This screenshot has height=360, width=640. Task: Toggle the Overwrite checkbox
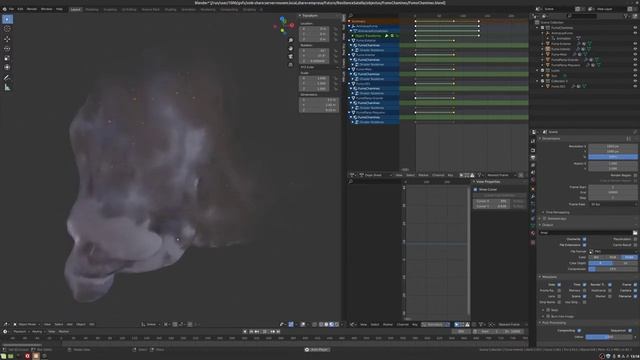click(584, 239)
